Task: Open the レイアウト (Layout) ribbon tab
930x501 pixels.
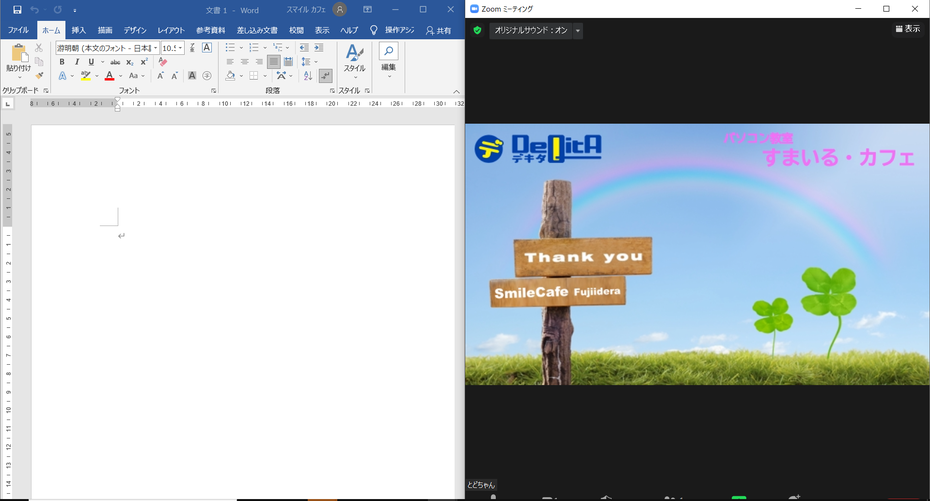Action: (171, 30)
